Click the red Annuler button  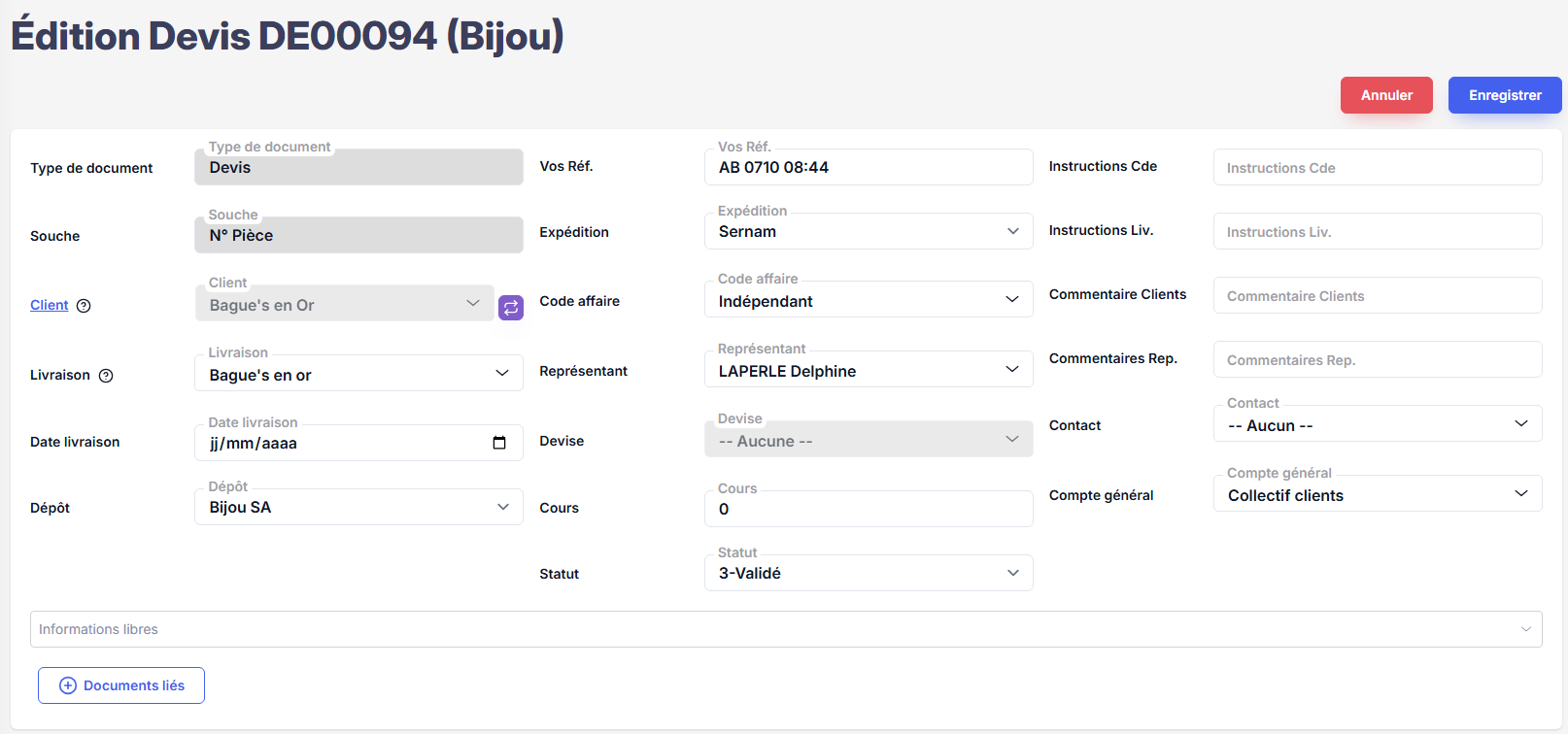coord(1386,95)
